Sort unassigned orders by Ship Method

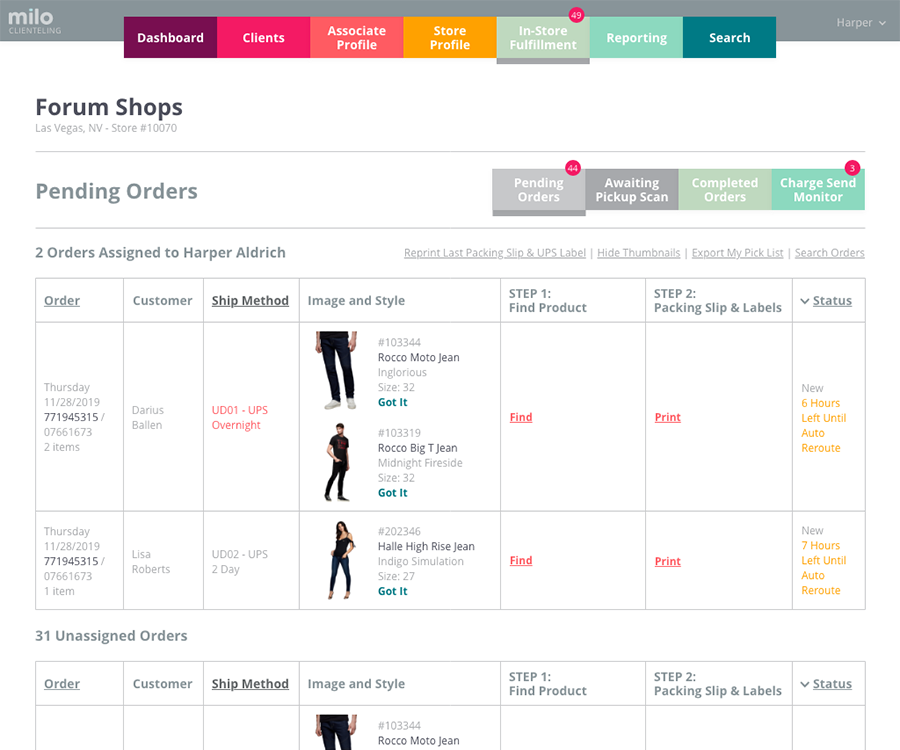tap(250, 684)
